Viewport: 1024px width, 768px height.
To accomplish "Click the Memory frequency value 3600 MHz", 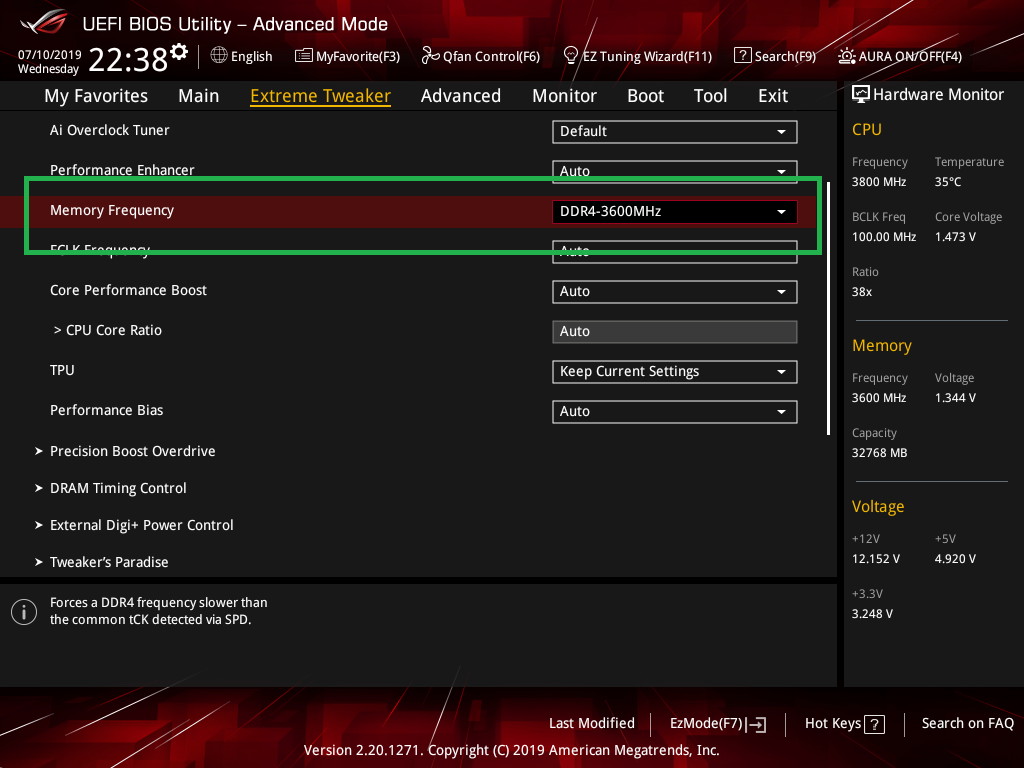I will pos(879,398).
